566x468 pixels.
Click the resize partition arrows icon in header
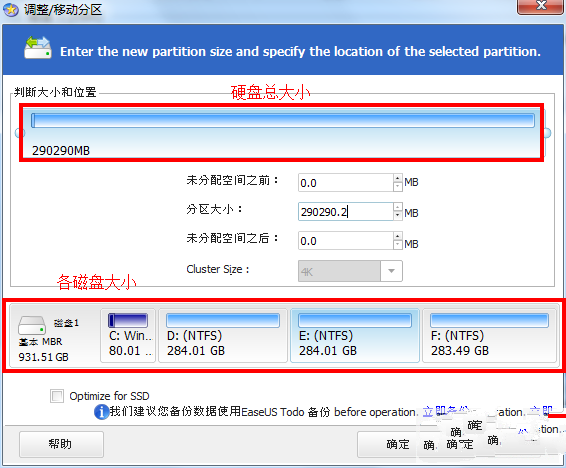coord(38,47)
